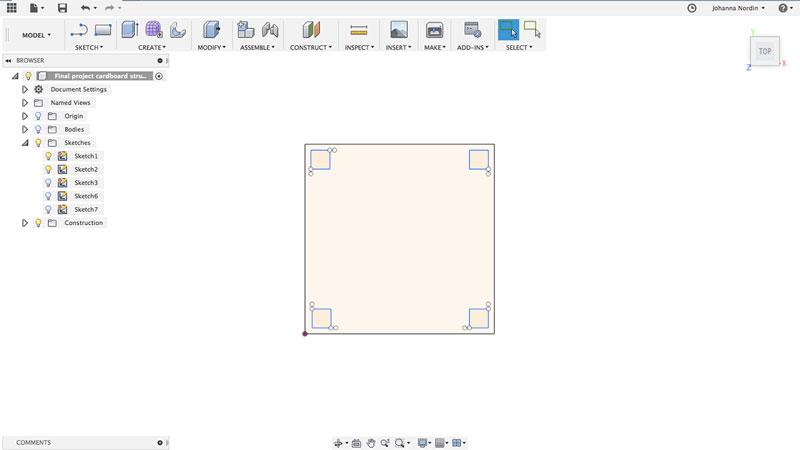
Task: Open the Viewports layout icon
Action: coord(457,443)
